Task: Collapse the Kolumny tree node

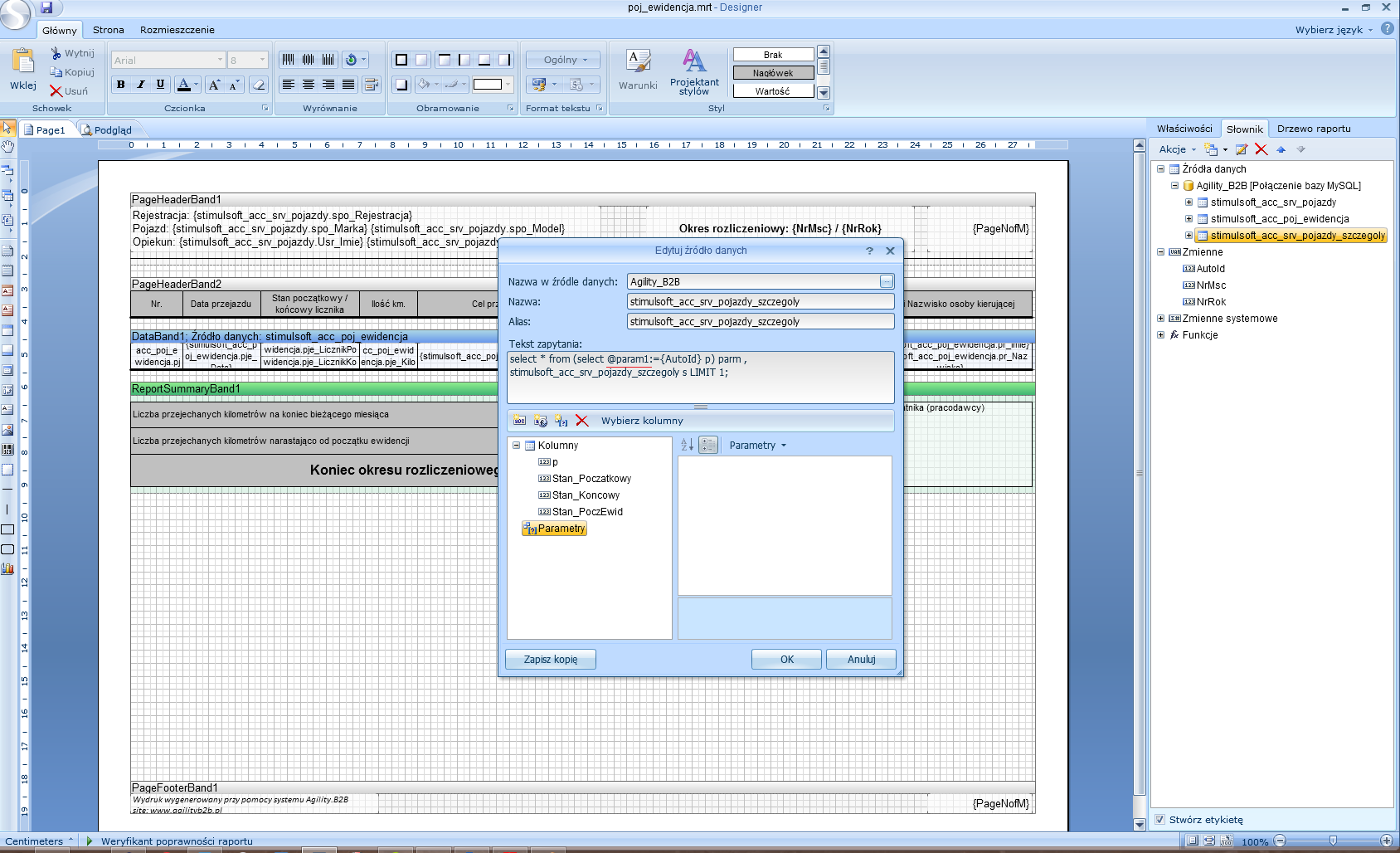Action: (516, 446)
